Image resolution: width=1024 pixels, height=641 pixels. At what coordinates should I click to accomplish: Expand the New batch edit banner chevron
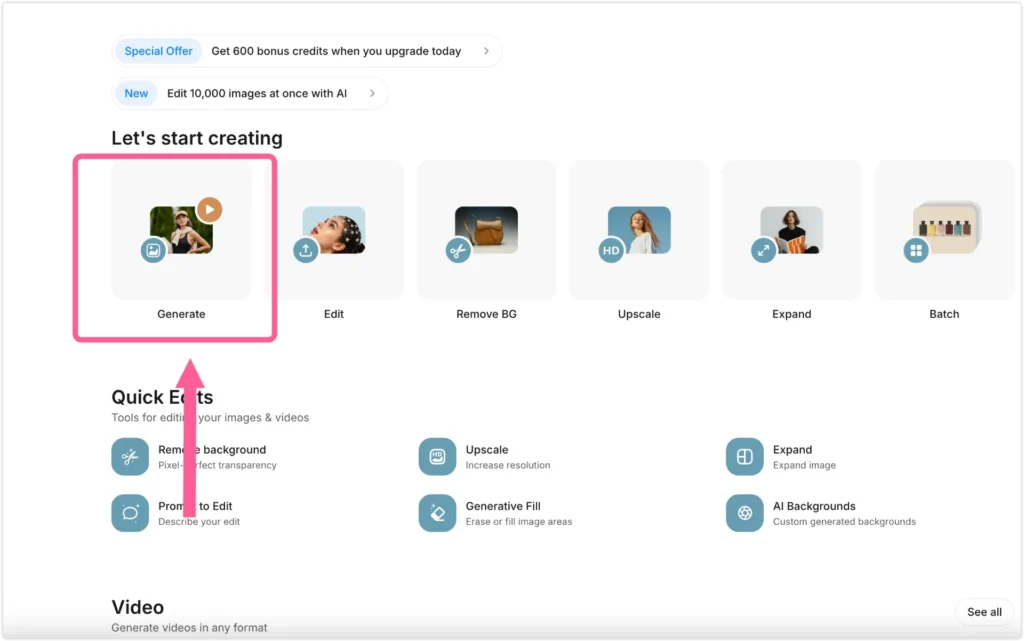tap(372, 93)
